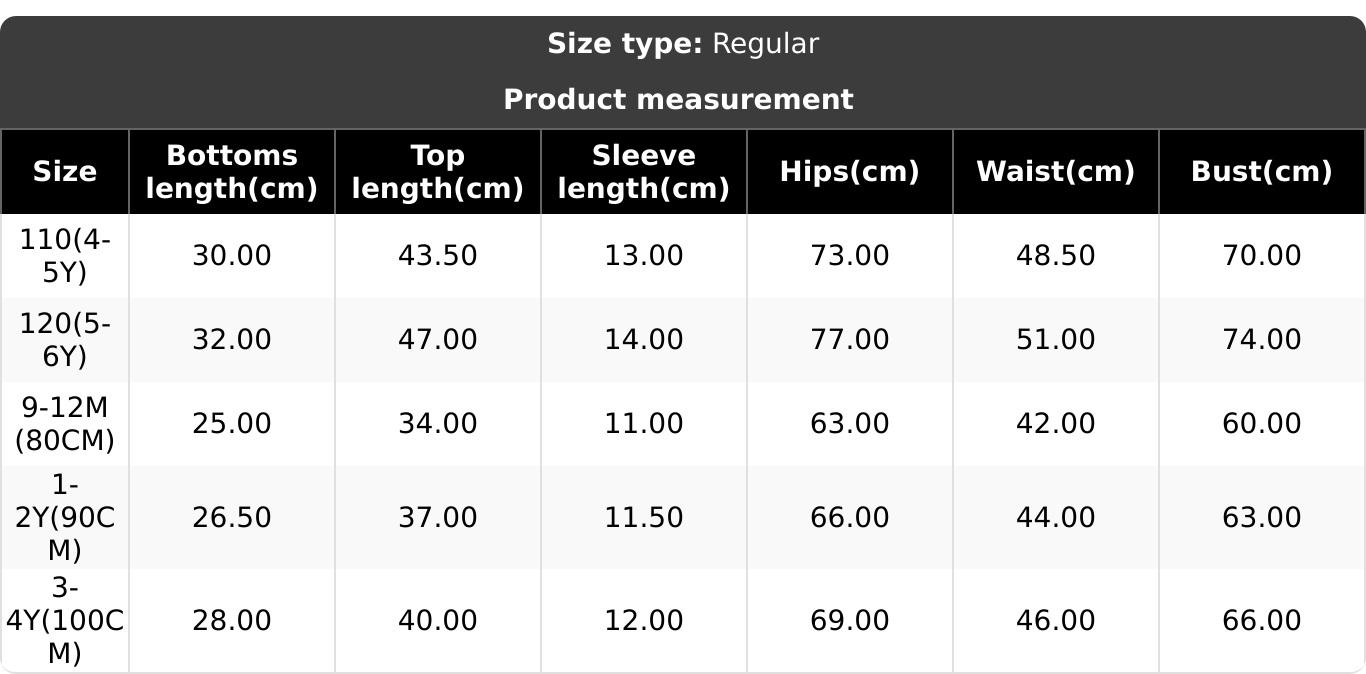Click the 77.00 hips value
Image resolution: width=1366 pixels, height=674 pixels.
point(849,340)
